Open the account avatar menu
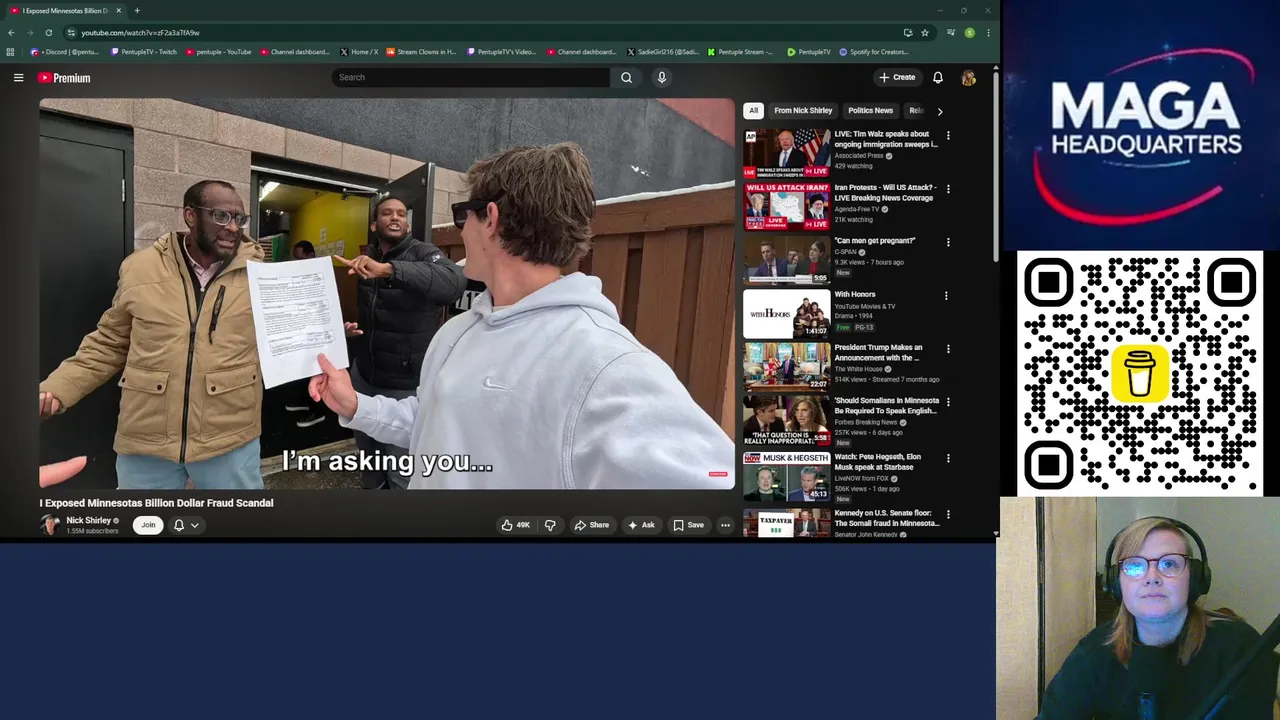Viewport: 1280px width, 720px height. coord(968,77)
